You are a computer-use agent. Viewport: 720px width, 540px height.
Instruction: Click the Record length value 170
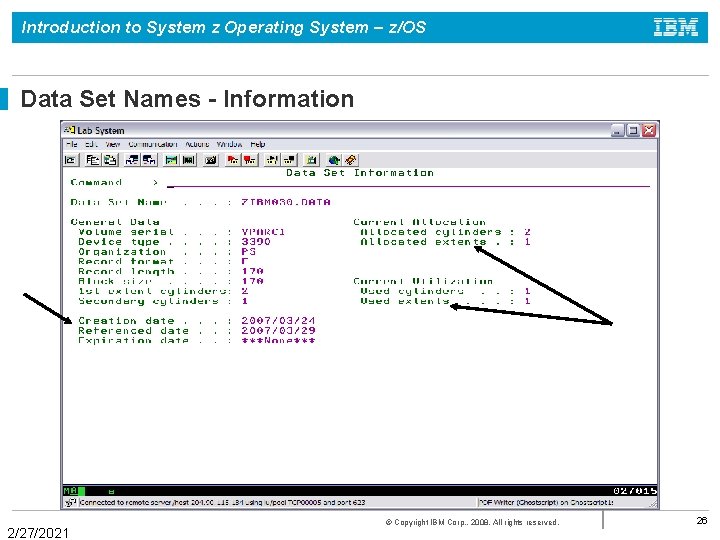click(252, 271)
